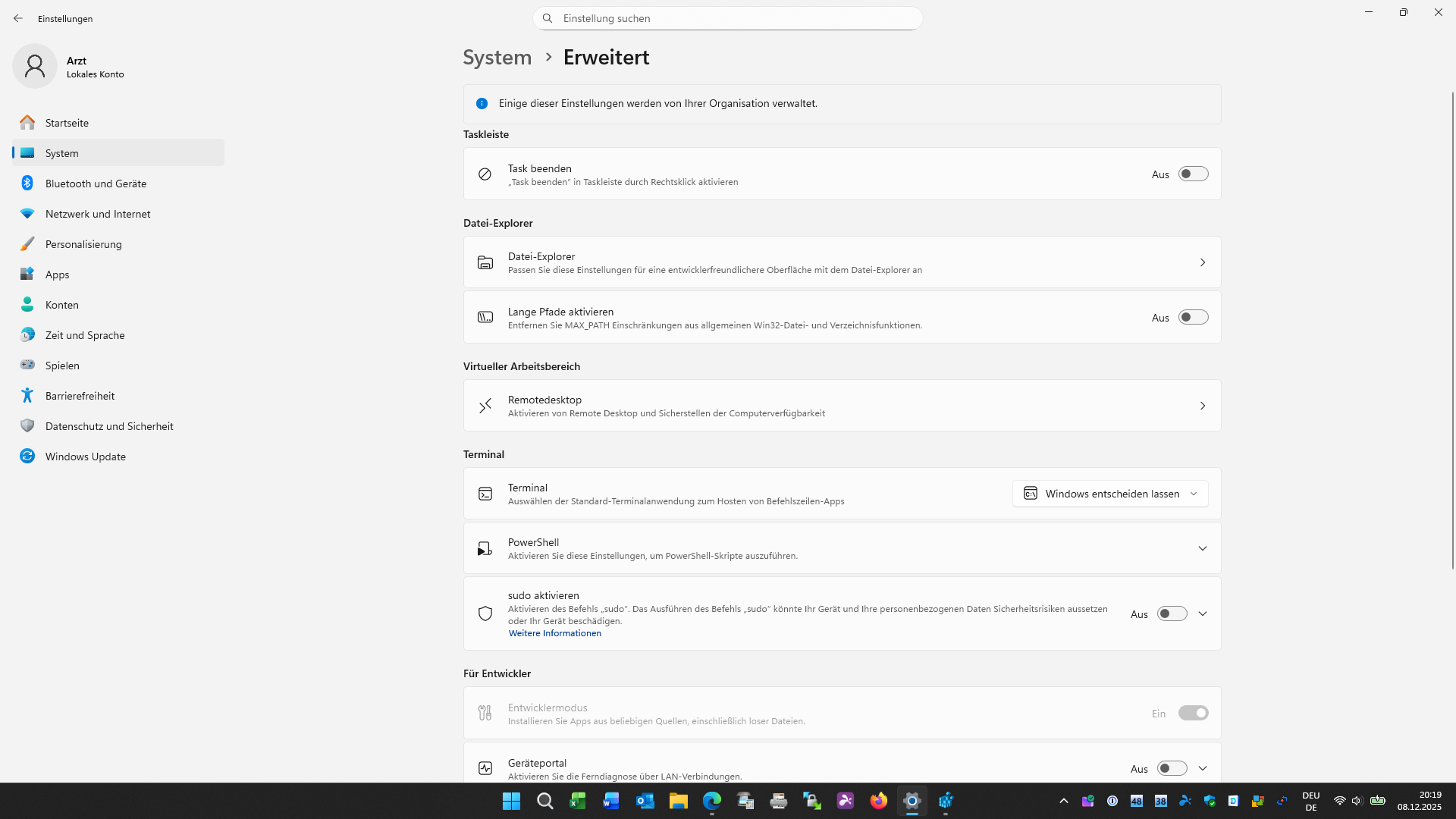Click the PowerShell icon in Terminal section

[485, 548]
